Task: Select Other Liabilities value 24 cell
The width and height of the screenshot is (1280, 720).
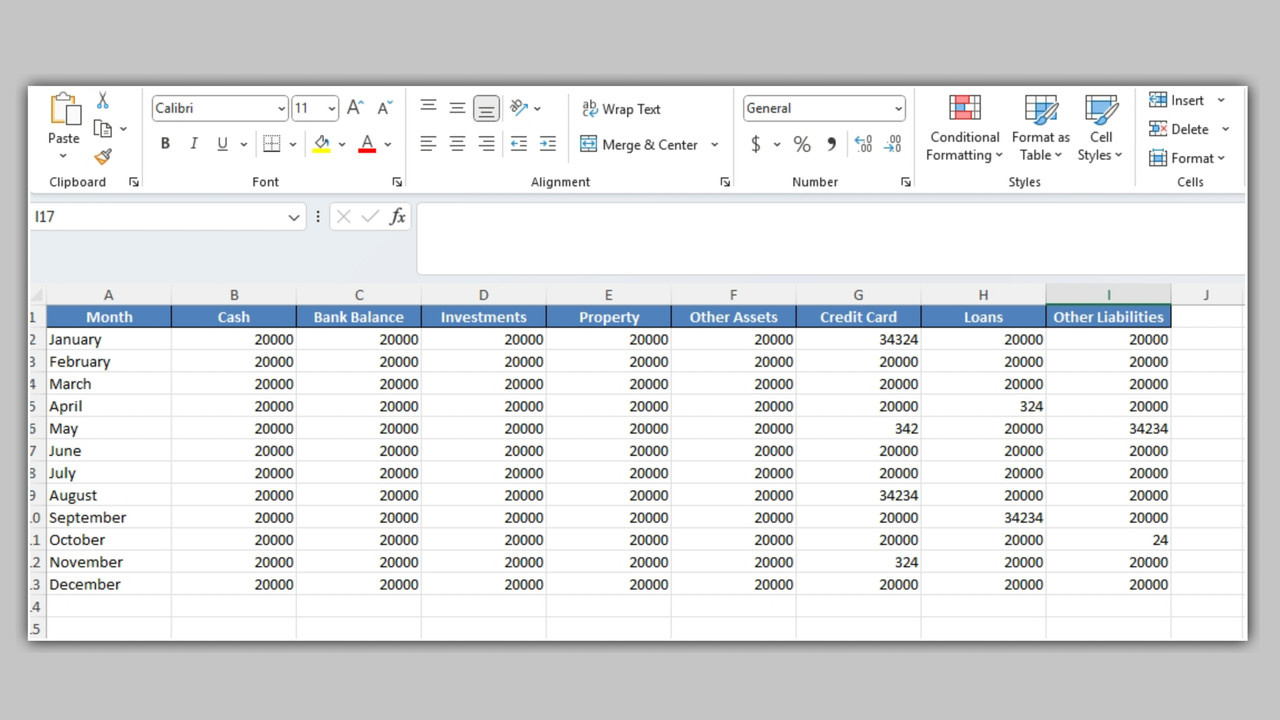Action: 1108,540
